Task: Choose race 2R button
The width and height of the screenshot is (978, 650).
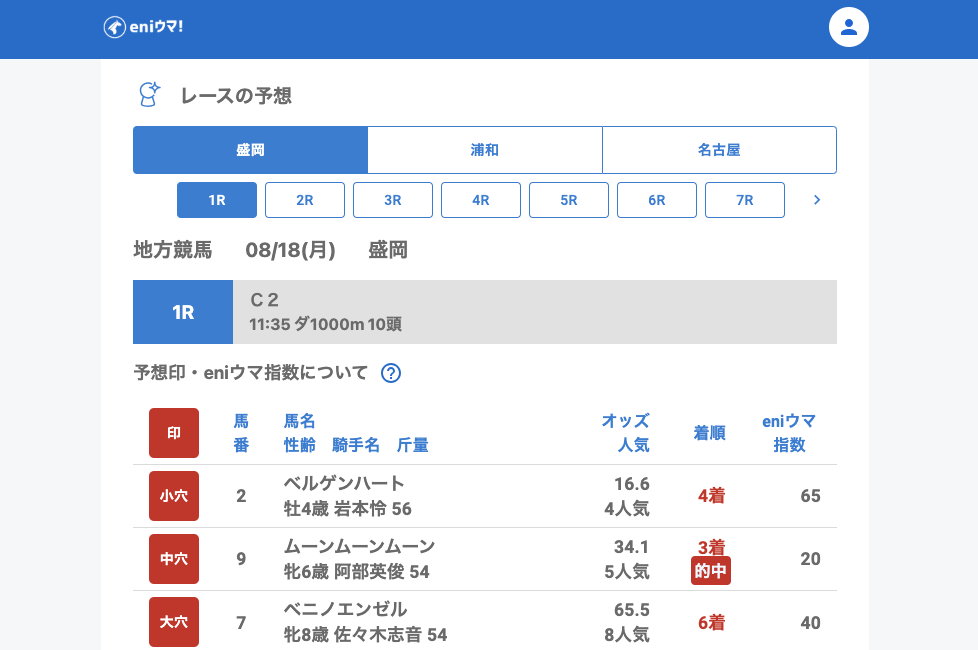Action: (x=305, y=200)
